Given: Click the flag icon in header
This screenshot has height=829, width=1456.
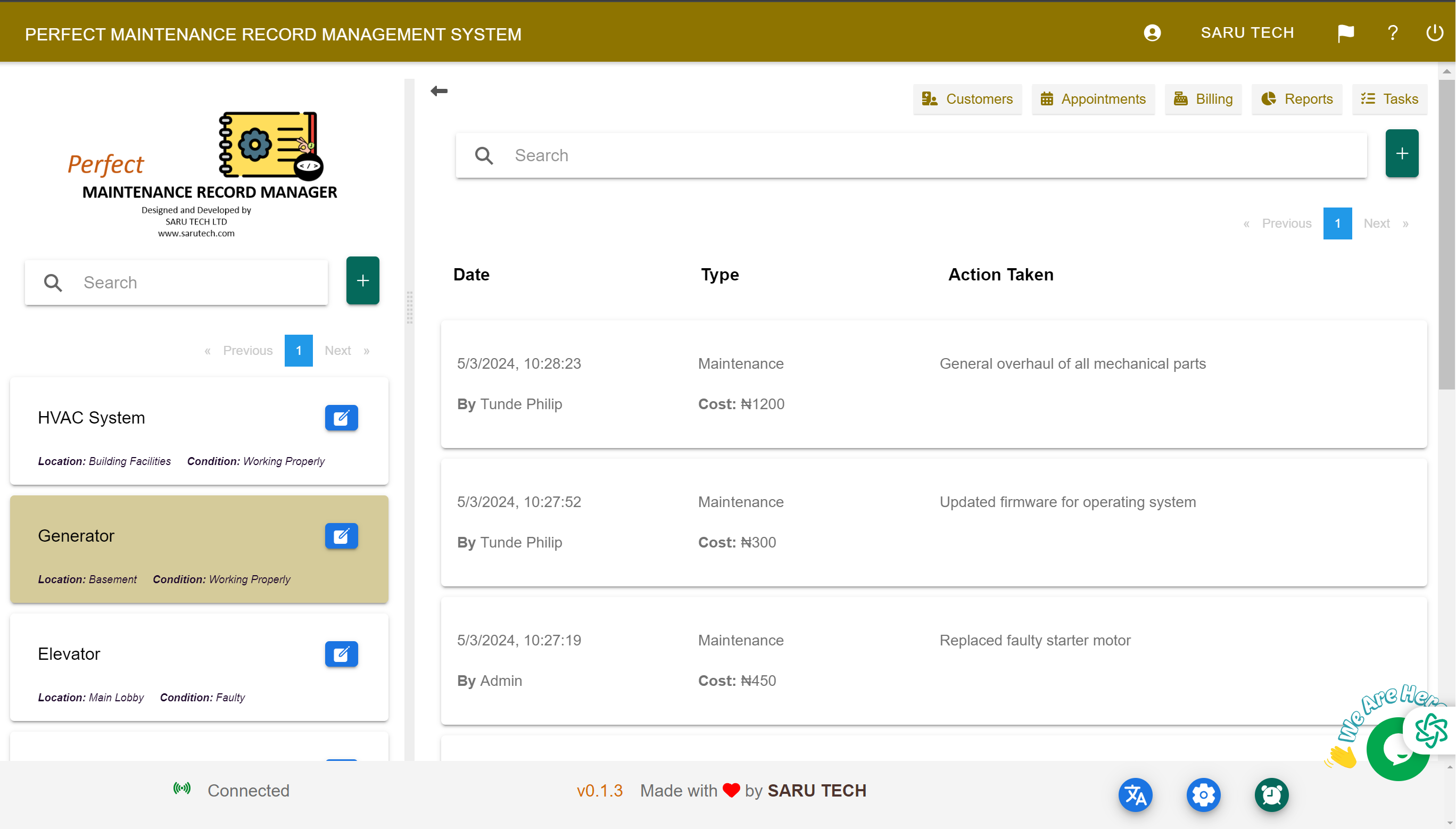Looking at the screenshot, I should coord(1345,33).
